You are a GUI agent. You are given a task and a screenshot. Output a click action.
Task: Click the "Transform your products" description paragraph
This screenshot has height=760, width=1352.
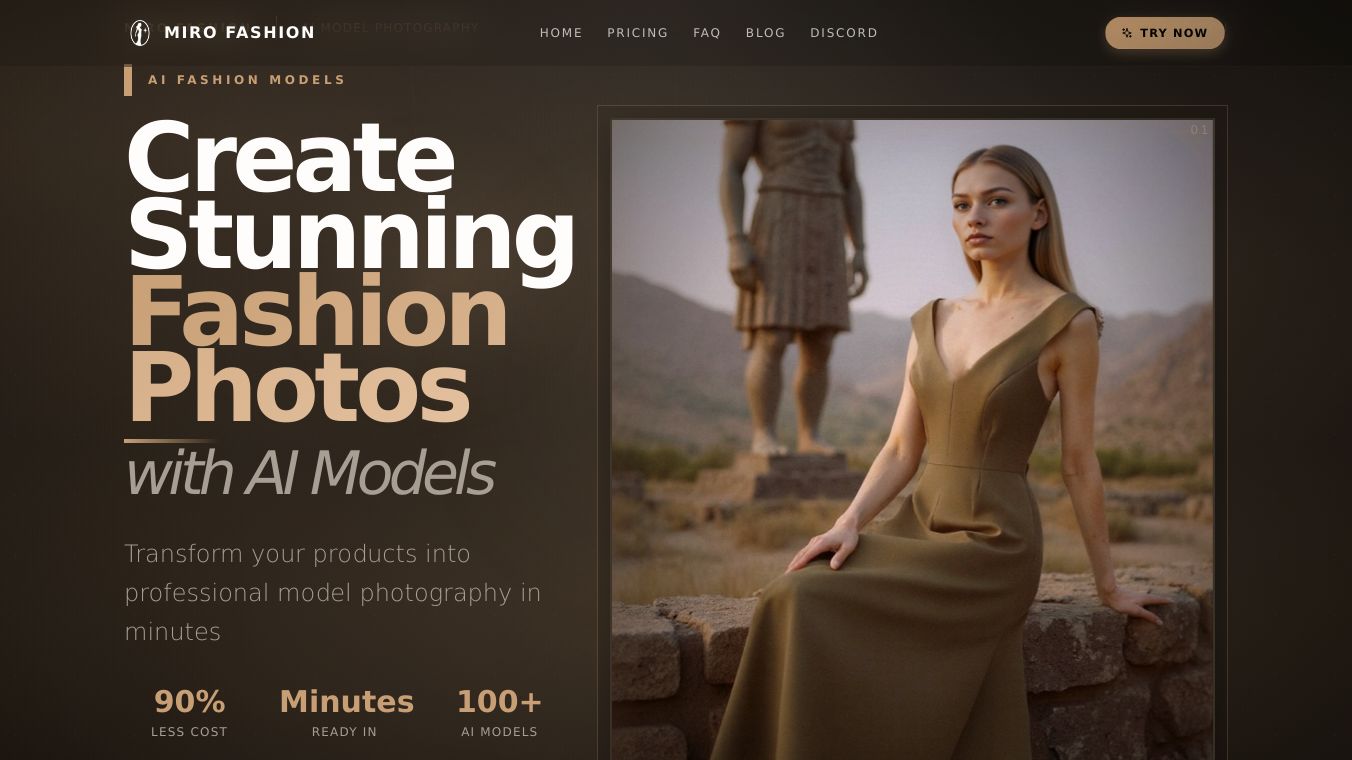(333, 593)
